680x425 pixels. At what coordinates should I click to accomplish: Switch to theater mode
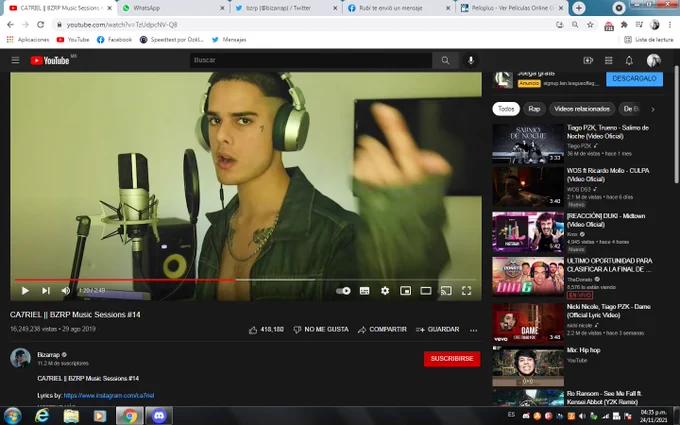[426, 291]
